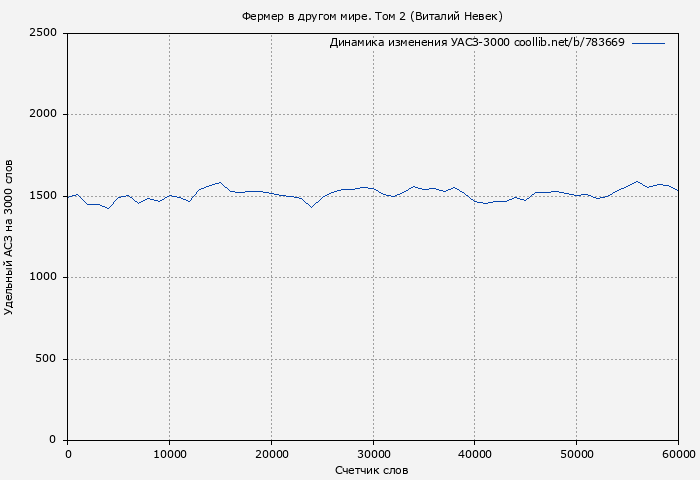
Task: Select the 500 tick label on y-axis
Action: click(x=48, y=359)
